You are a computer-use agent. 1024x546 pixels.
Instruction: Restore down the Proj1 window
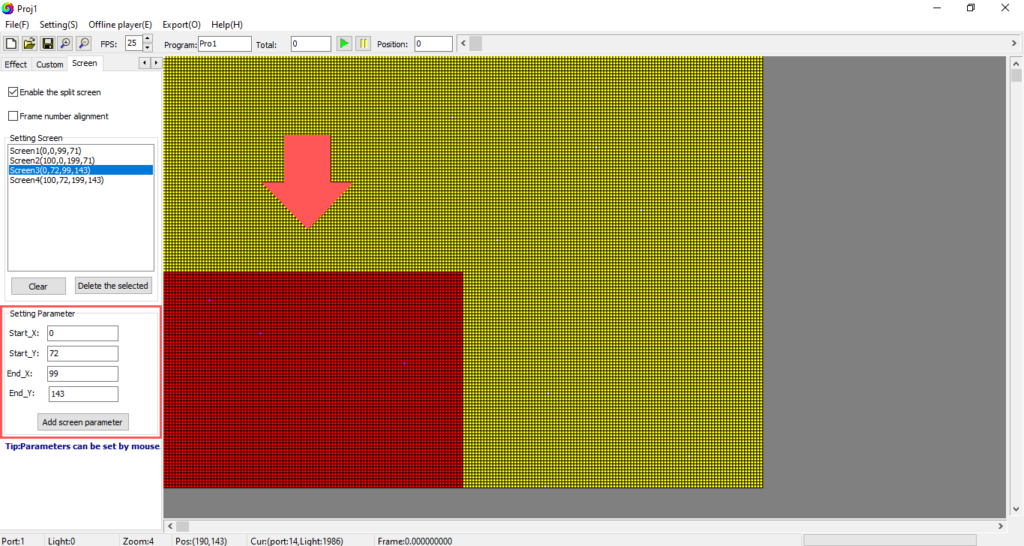[970, 8]
